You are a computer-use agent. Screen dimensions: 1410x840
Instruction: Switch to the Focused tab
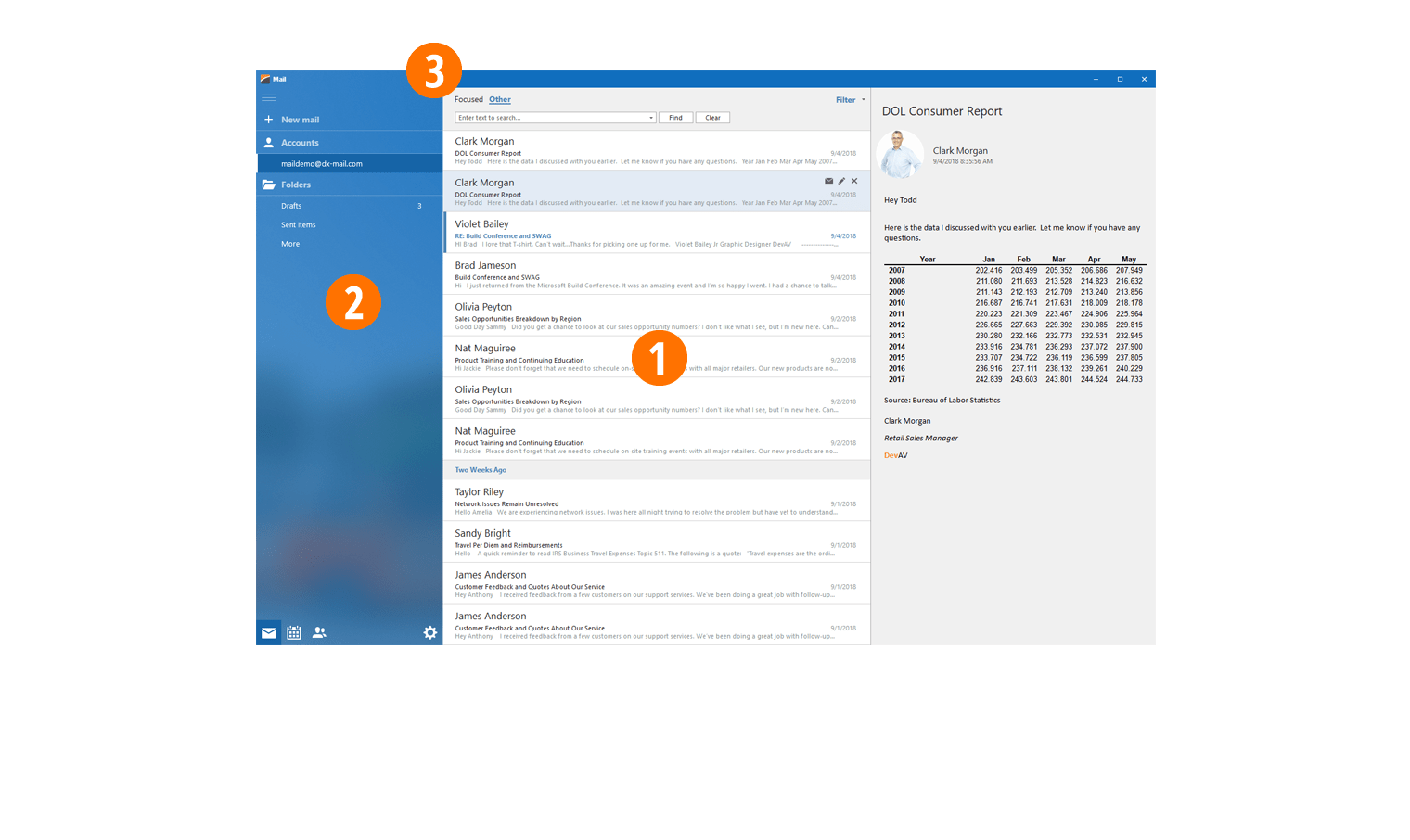[x=468, y=99]
